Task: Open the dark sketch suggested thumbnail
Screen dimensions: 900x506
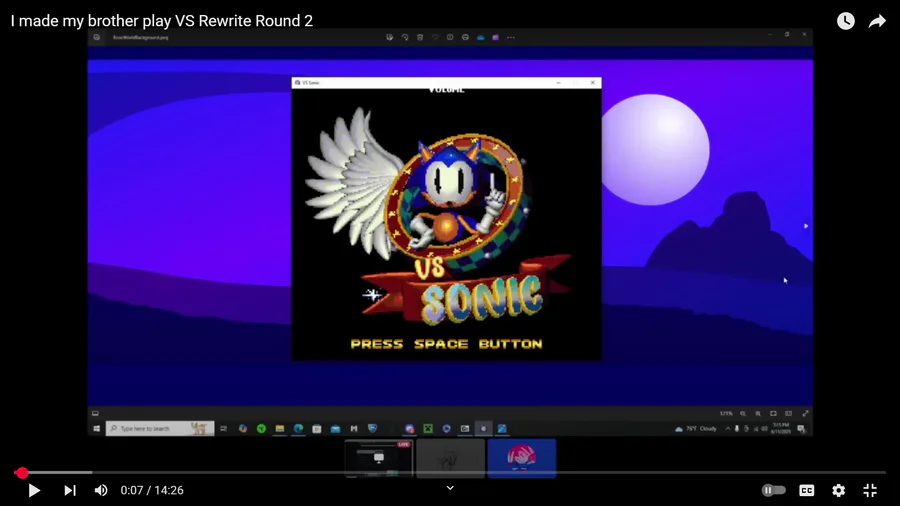Action: 450,458
